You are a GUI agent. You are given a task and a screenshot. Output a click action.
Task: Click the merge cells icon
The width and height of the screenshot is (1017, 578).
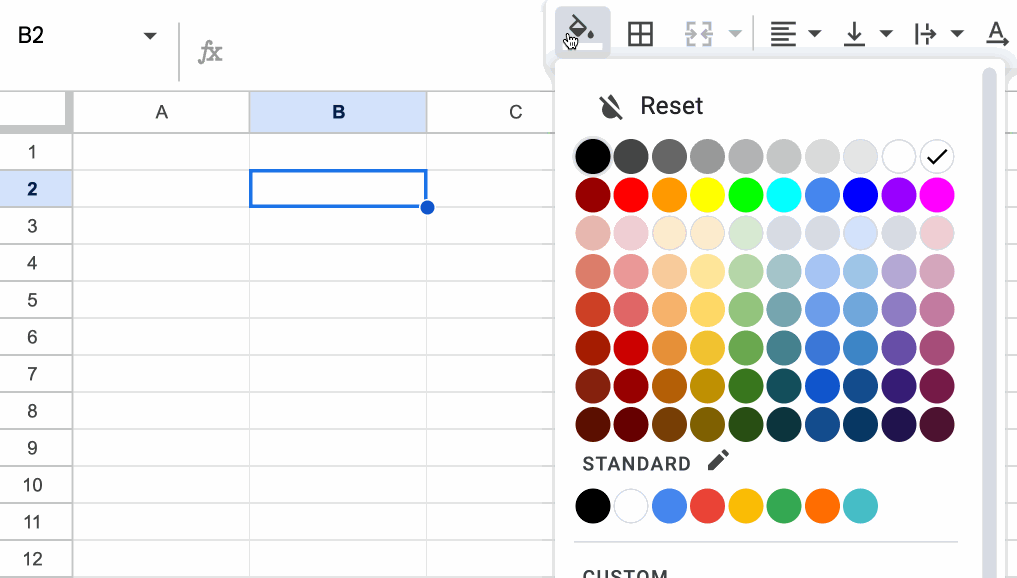click(698, 34)
